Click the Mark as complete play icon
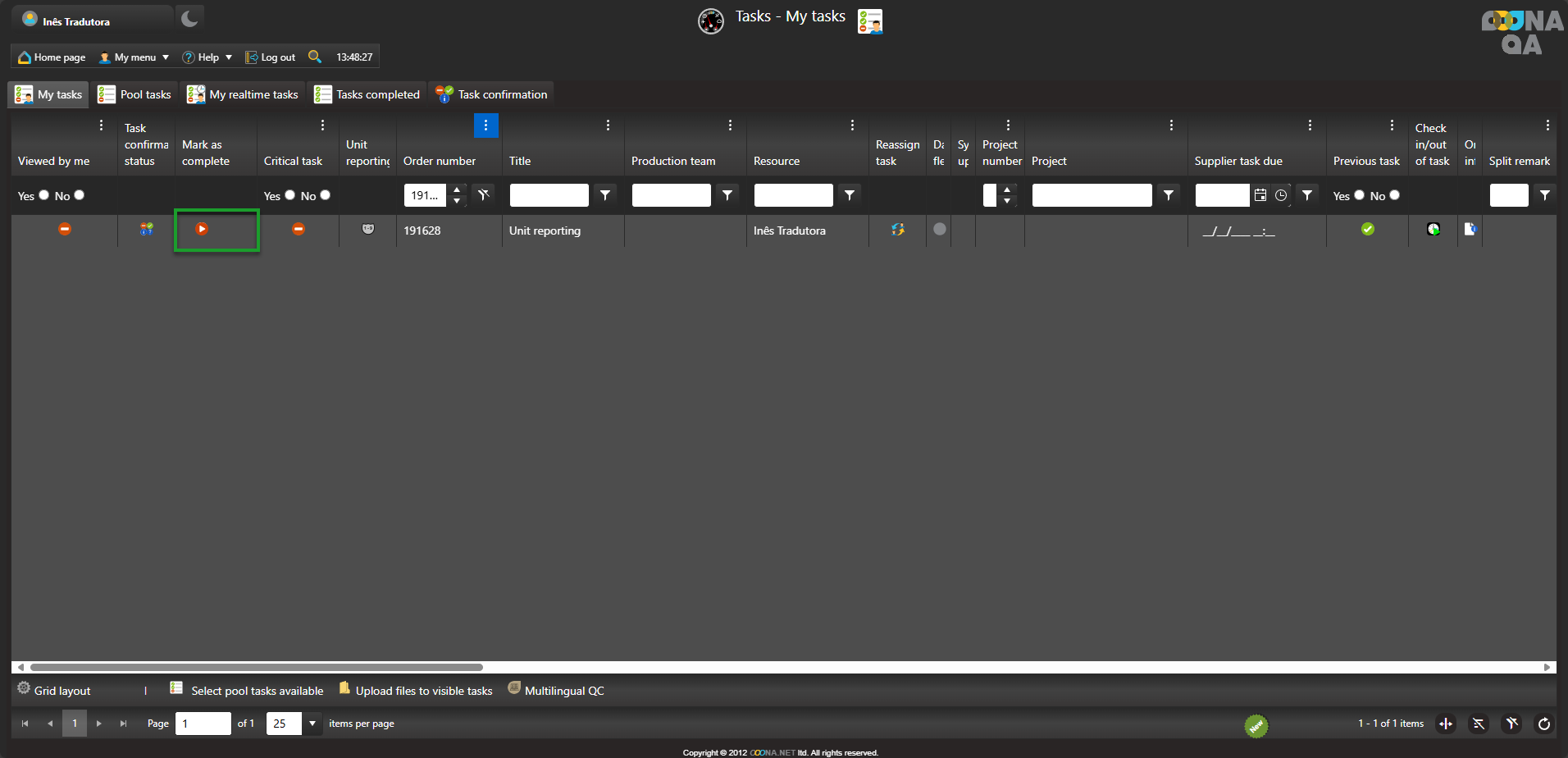Image resolution: width=1568 pixels, height=758 pixels. 202,230
